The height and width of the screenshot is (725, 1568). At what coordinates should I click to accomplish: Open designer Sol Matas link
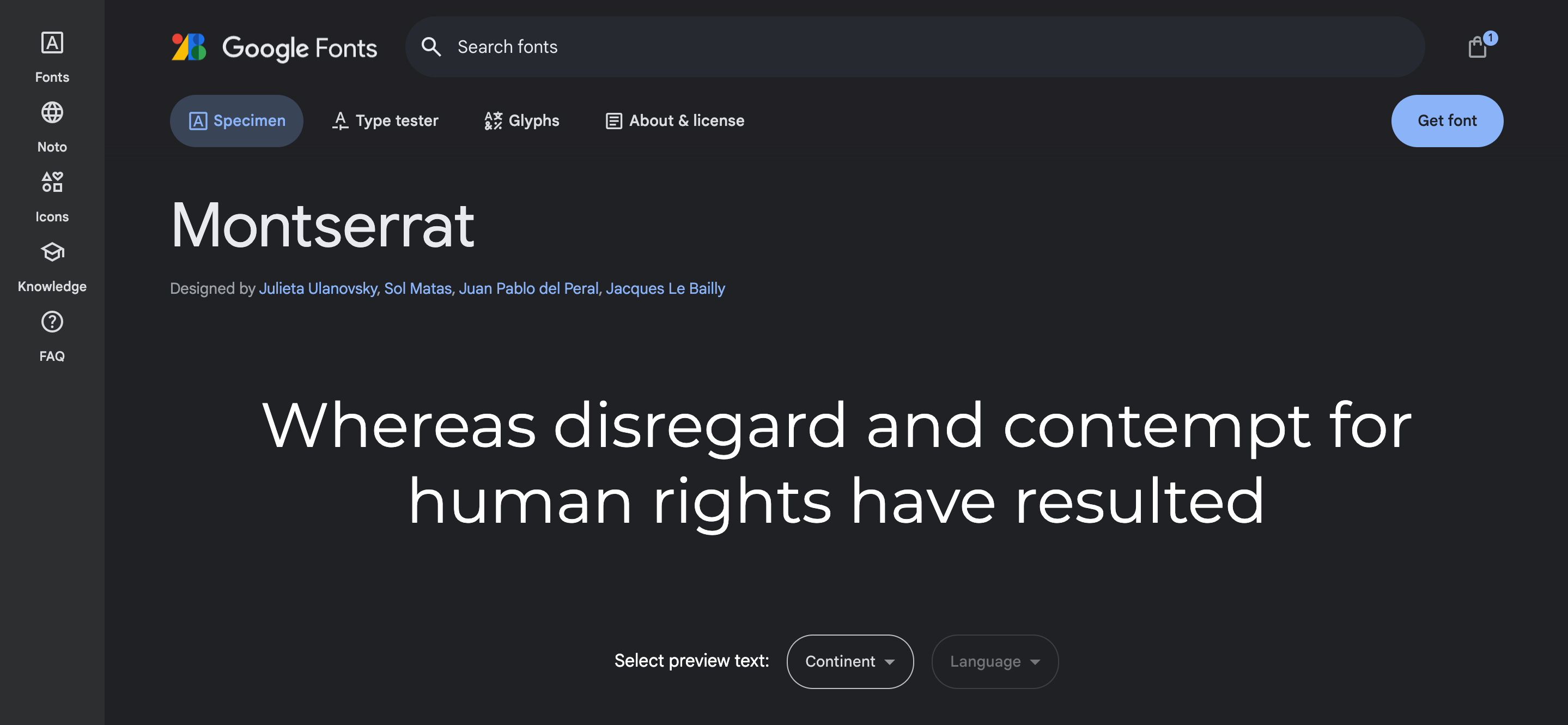417,288
